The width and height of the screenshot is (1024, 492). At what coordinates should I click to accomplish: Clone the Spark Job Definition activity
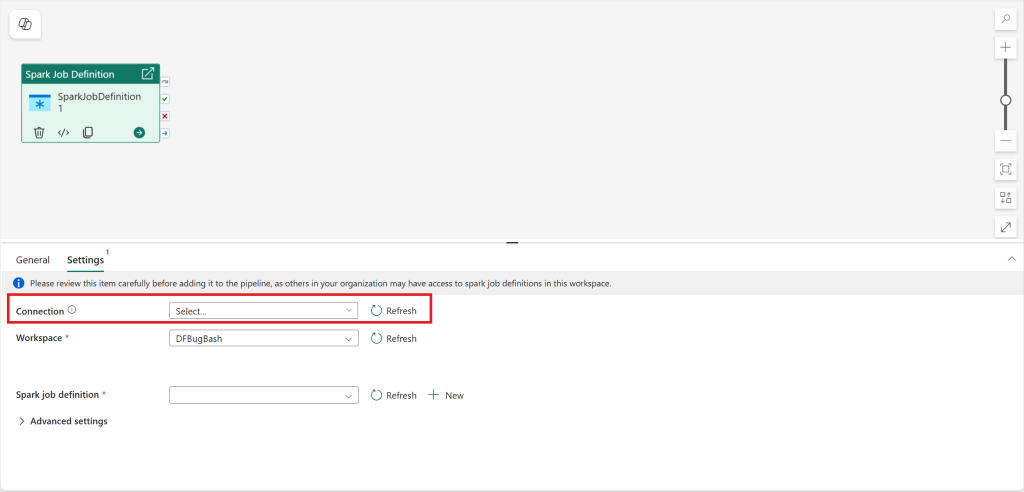88,132
